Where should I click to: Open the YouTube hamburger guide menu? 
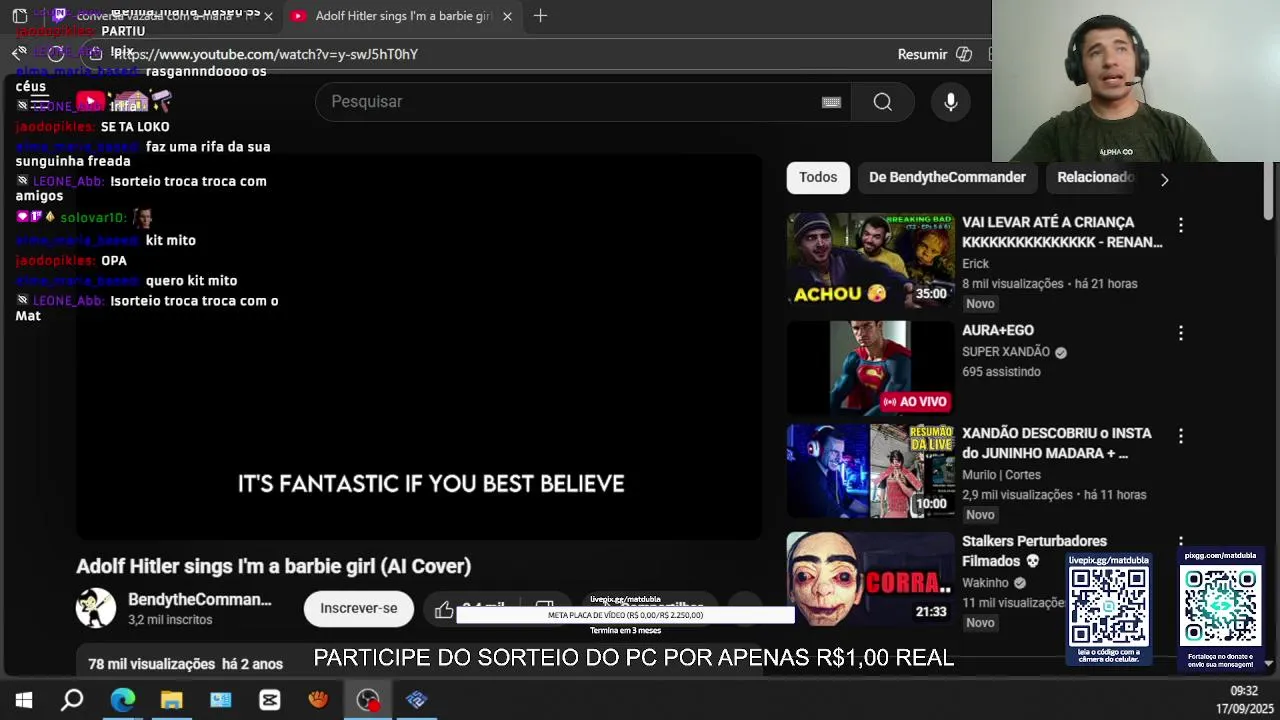pos(40,101)
